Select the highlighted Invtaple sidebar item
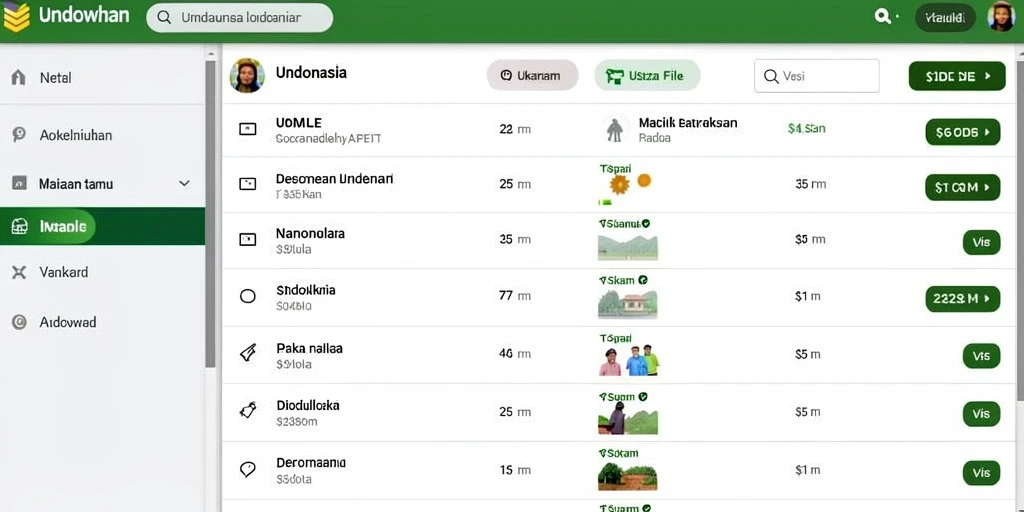Image resolution: width=1024 pixels, height=512 pixels. pos(103,227)
